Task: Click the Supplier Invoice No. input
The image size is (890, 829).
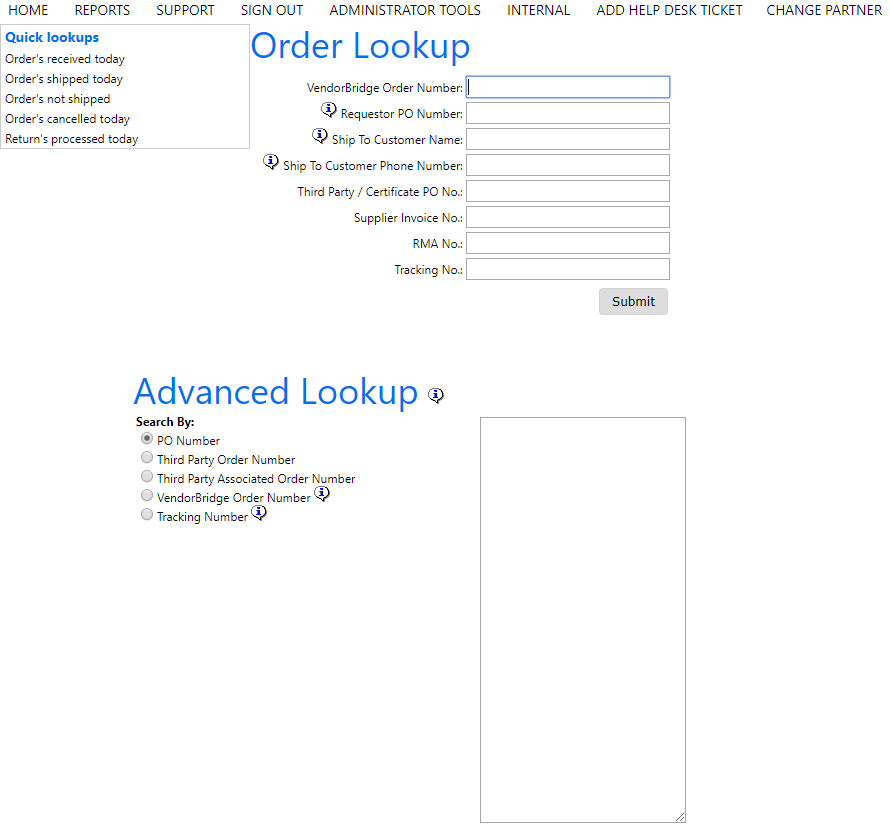Action: 568,217
